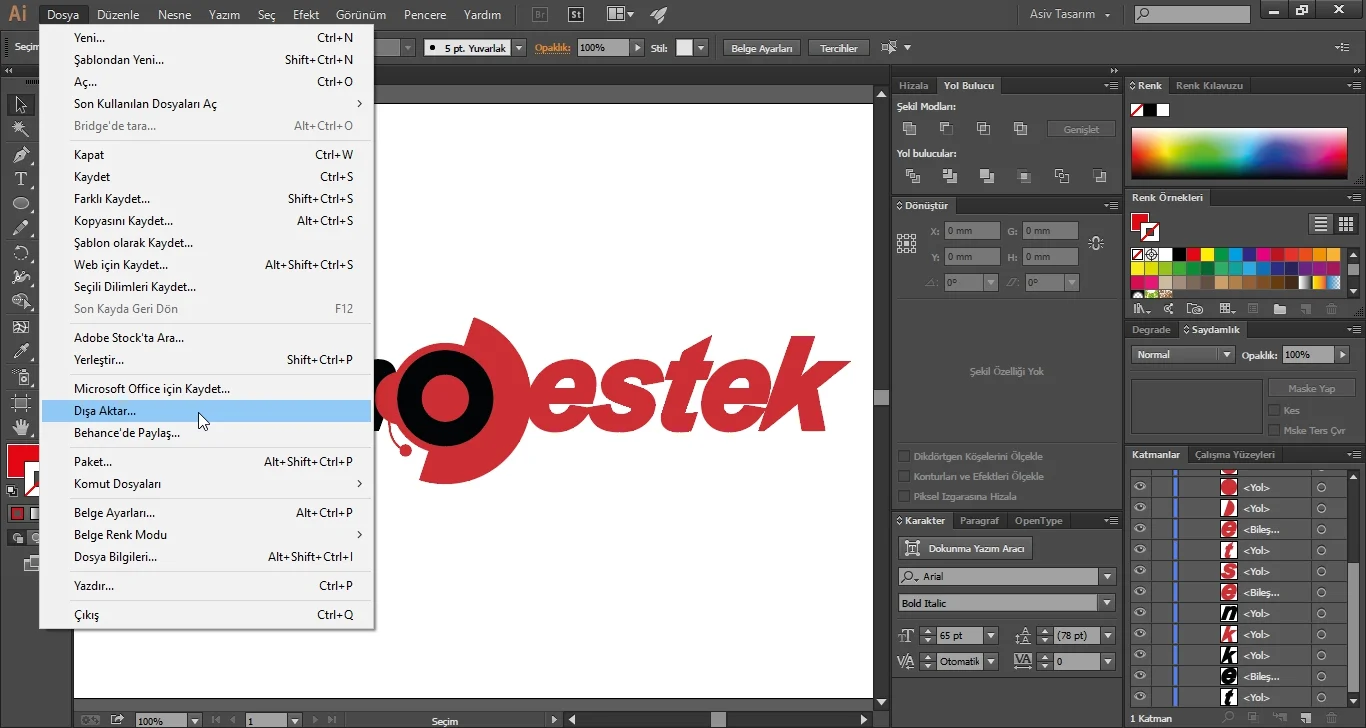Open the Otomatik kerning dropdown
This screenshot has height=728, width=1366.
tap(991, 662)
